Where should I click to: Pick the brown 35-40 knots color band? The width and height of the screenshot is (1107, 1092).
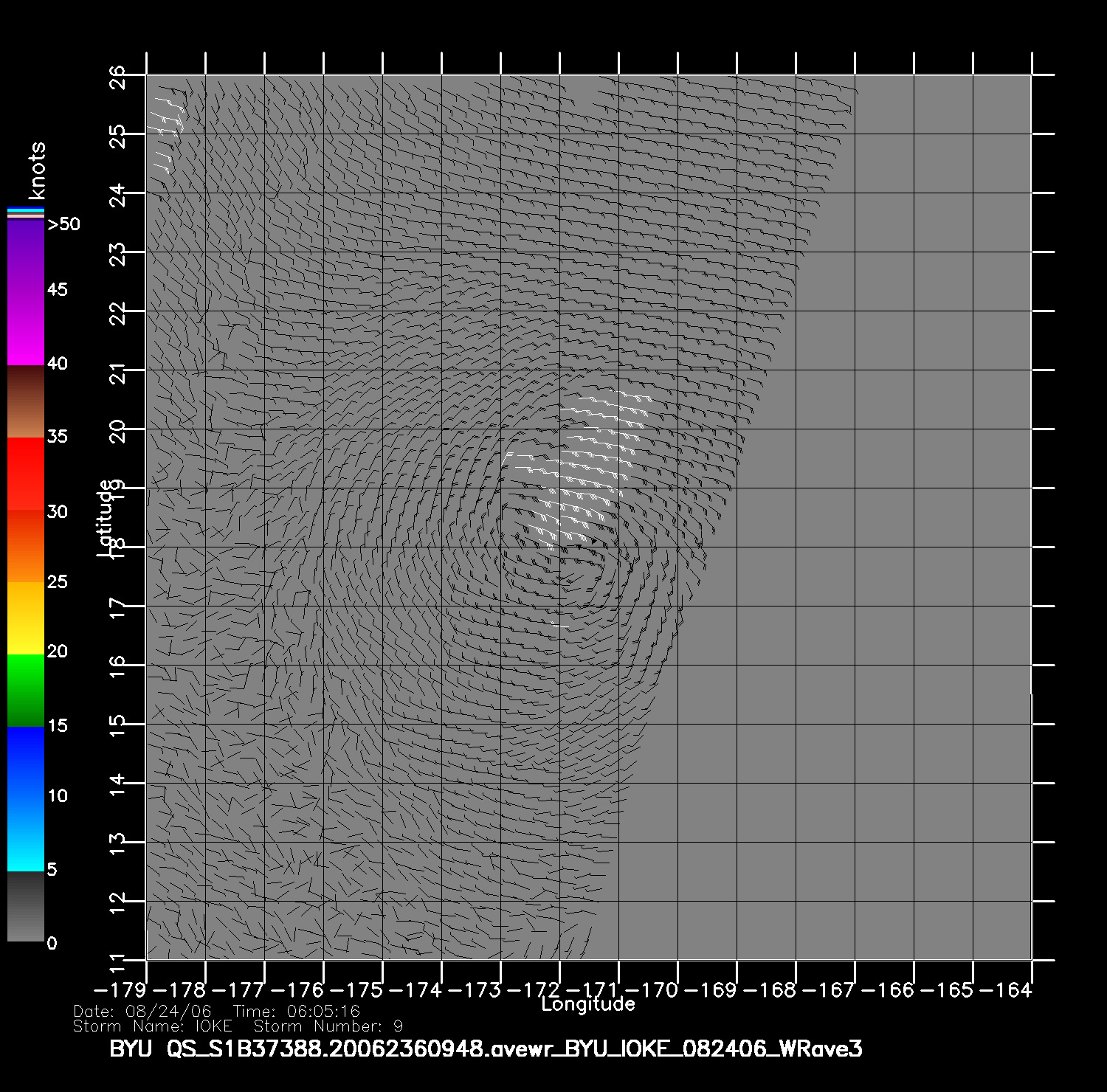click(x=26, y=401)
